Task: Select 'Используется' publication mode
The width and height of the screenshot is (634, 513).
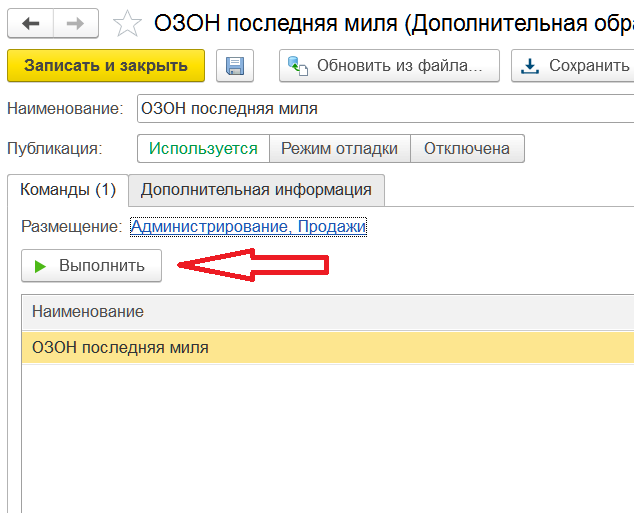Action: [203, 149]
